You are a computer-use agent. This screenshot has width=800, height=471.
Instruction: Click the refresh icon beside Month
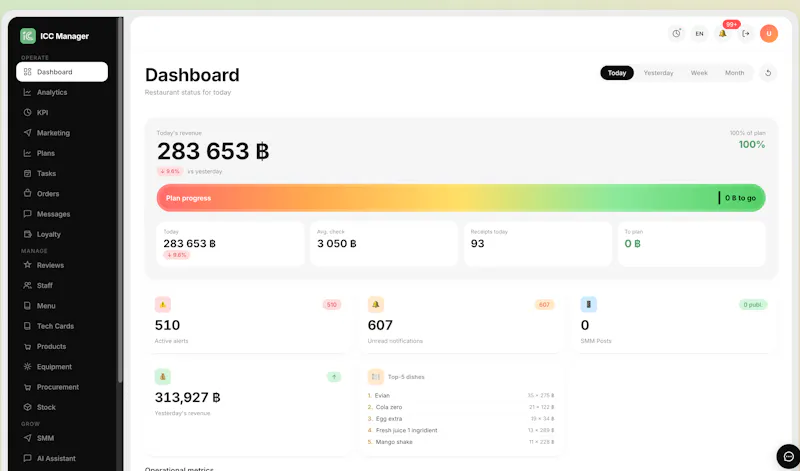768,73
